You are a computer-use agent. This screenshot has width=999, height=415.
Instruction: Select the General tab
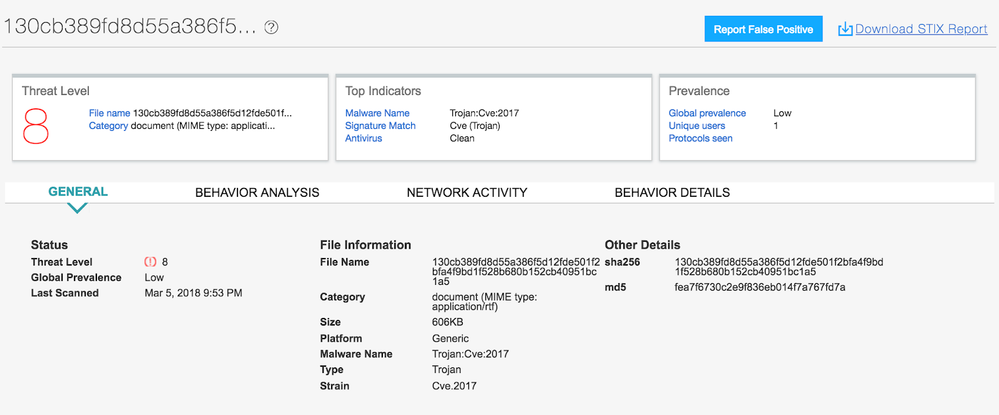(78, 192)
